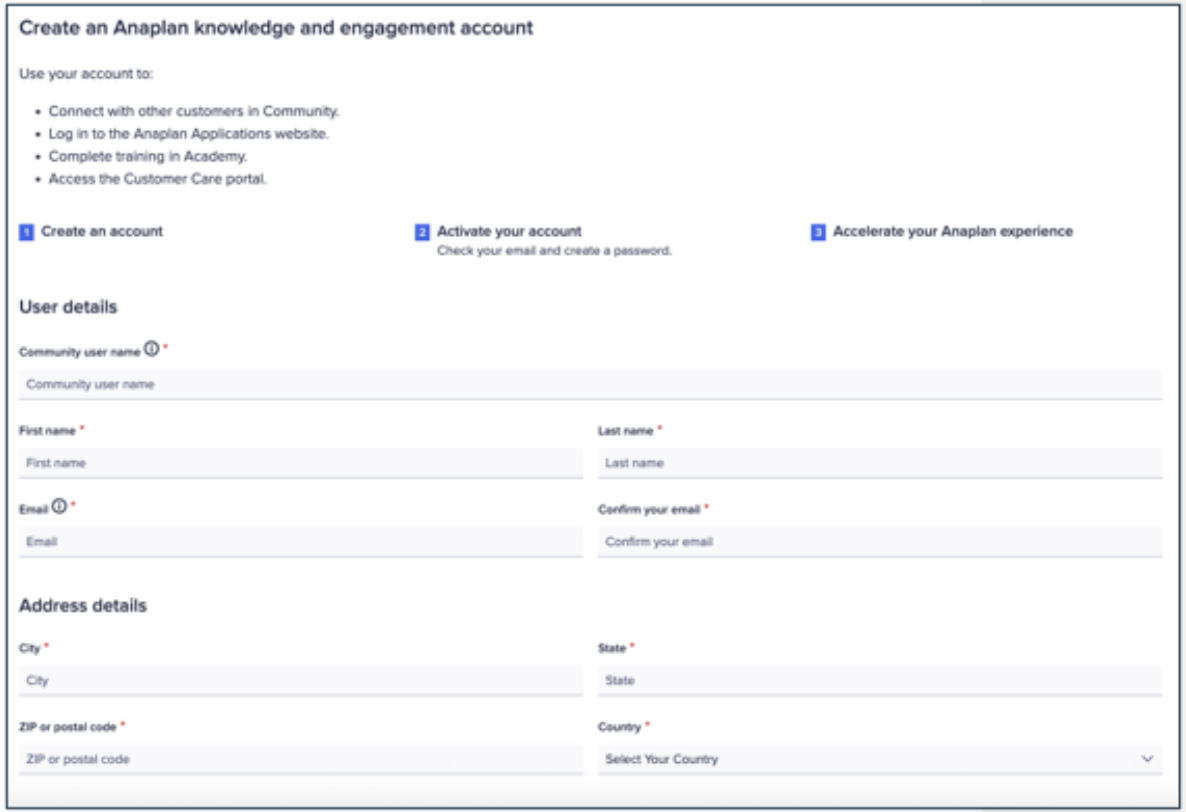This screenshot has height=812, width=1186.
Task: Focus the ZIP or postal code field
Action: (301, 759)
